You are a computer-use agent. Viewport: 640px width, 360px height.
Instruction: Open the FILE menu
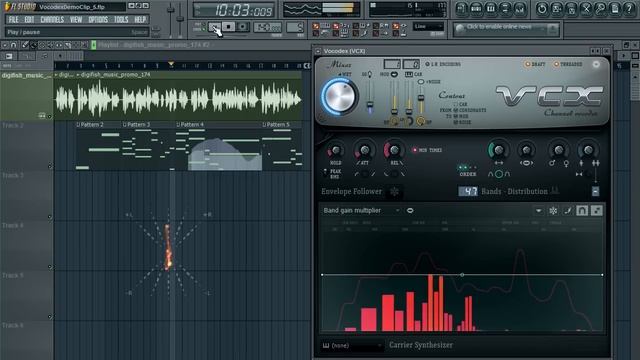click(13, 20)
